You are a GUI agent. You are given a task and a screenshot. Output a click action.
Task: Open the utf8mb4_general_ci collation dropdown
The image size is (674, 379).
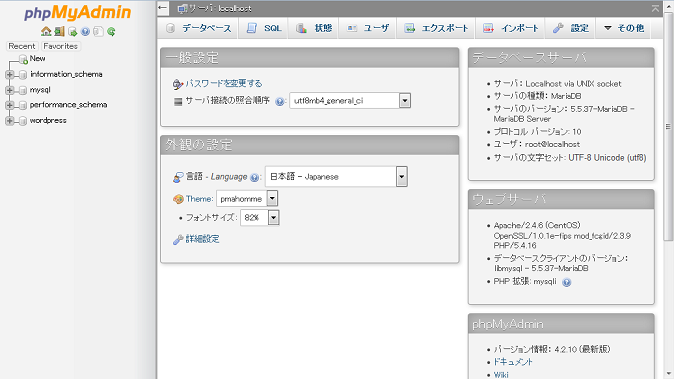pyautogui.click(x=350, y=101)
